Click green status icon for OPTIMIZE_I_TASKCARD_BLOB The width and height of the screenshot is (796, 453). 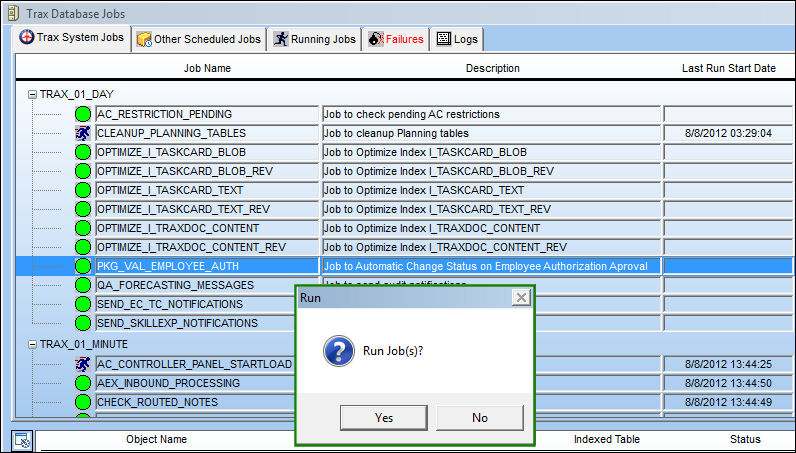[83, 152]
